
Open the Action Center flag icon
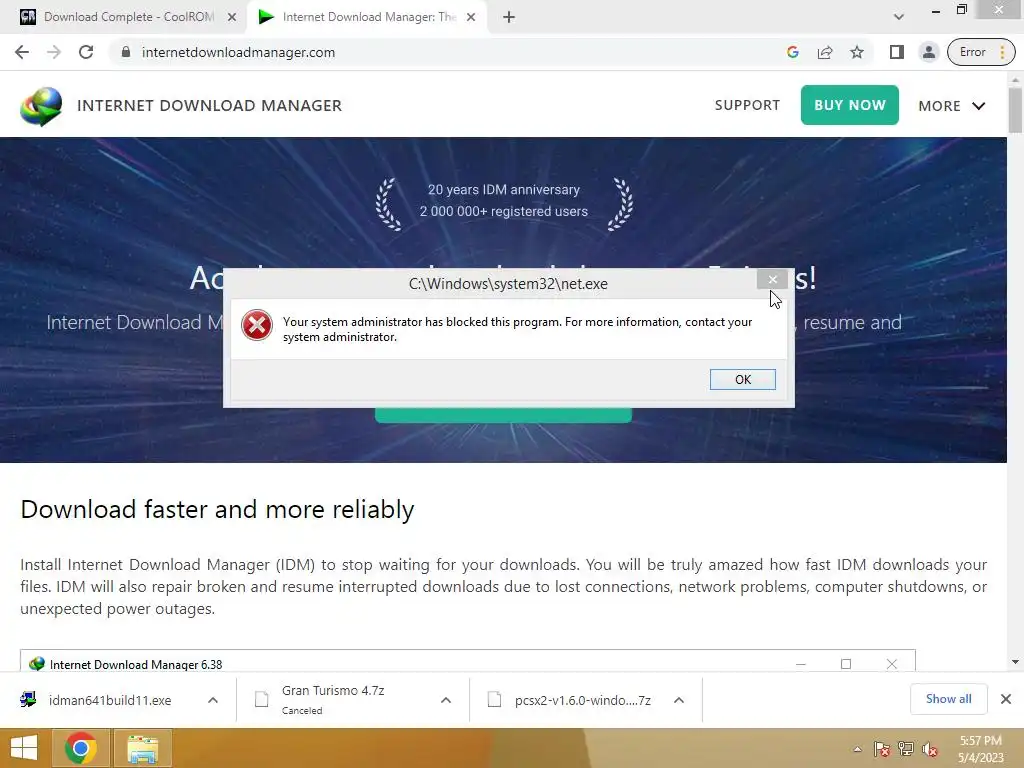tap(882, 749)
